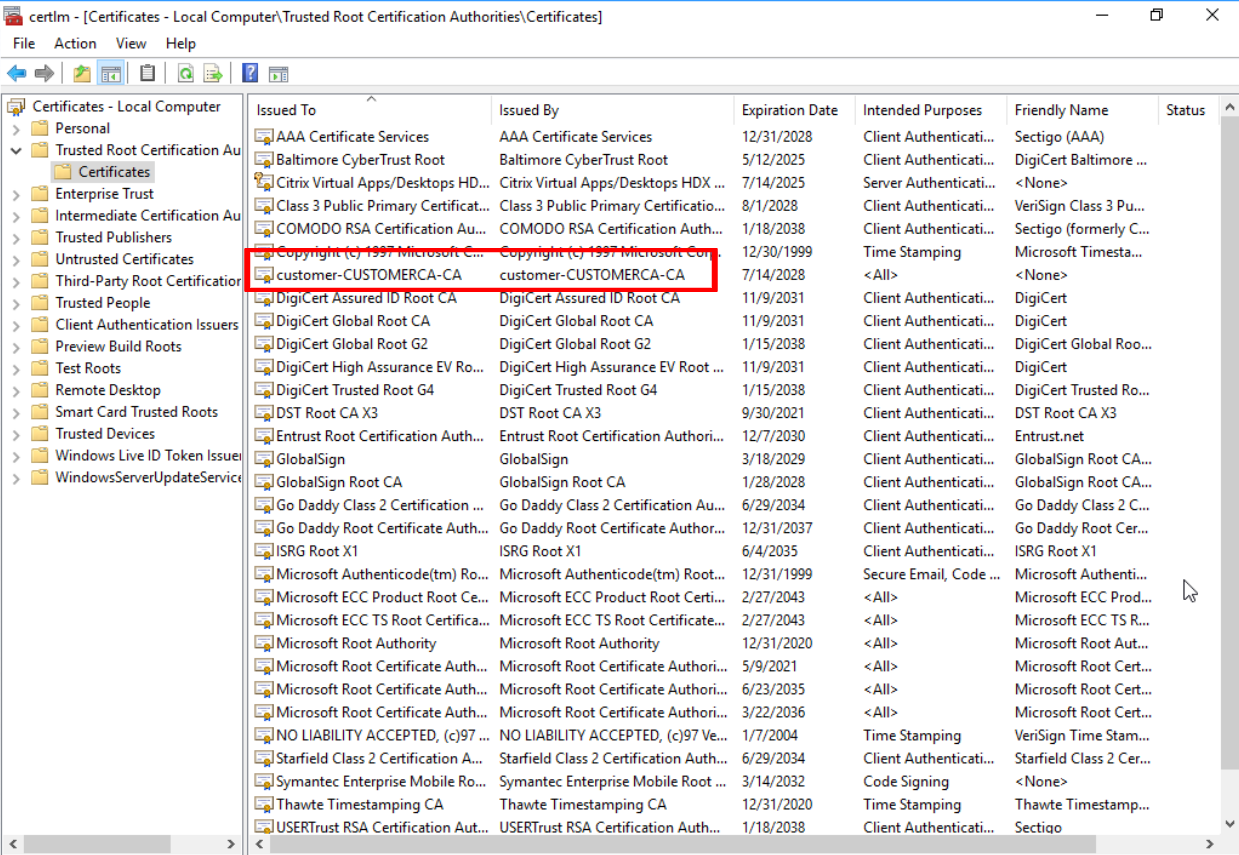Screen dimensions: 1239x855
Task: Click the Up One Level folder icon
Action: 82,73
